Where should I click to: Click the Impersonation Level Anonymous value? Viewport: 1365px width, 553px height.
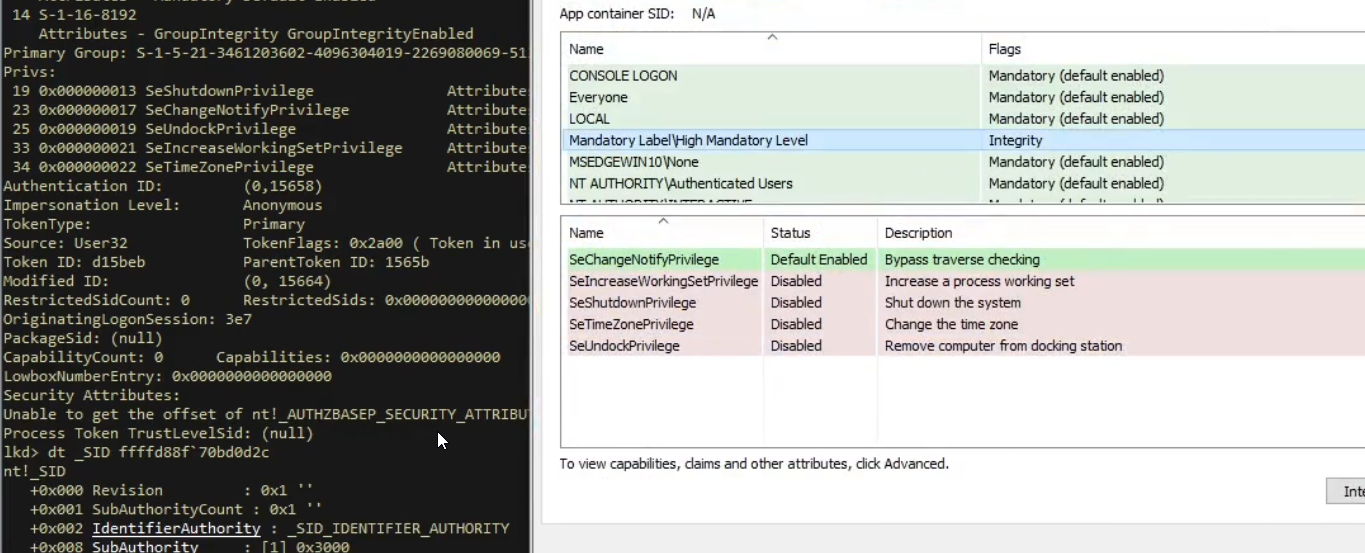283,205
